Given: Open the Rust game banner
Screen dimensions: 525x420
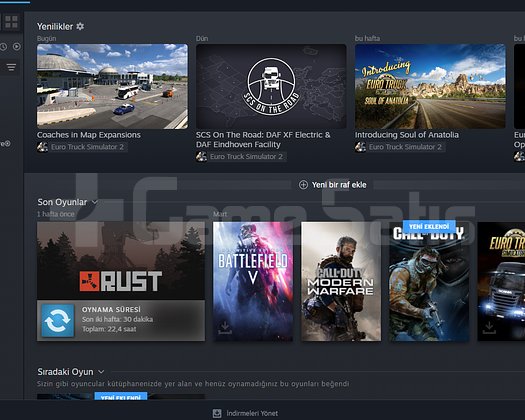Looking at the screenshot, I should click(121, 261).
